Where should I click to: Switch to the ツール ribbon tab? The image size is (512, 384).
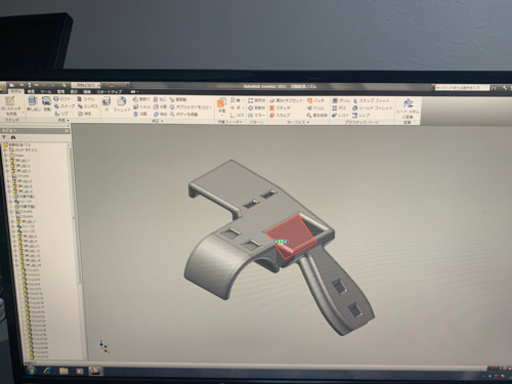pos(46,92)
